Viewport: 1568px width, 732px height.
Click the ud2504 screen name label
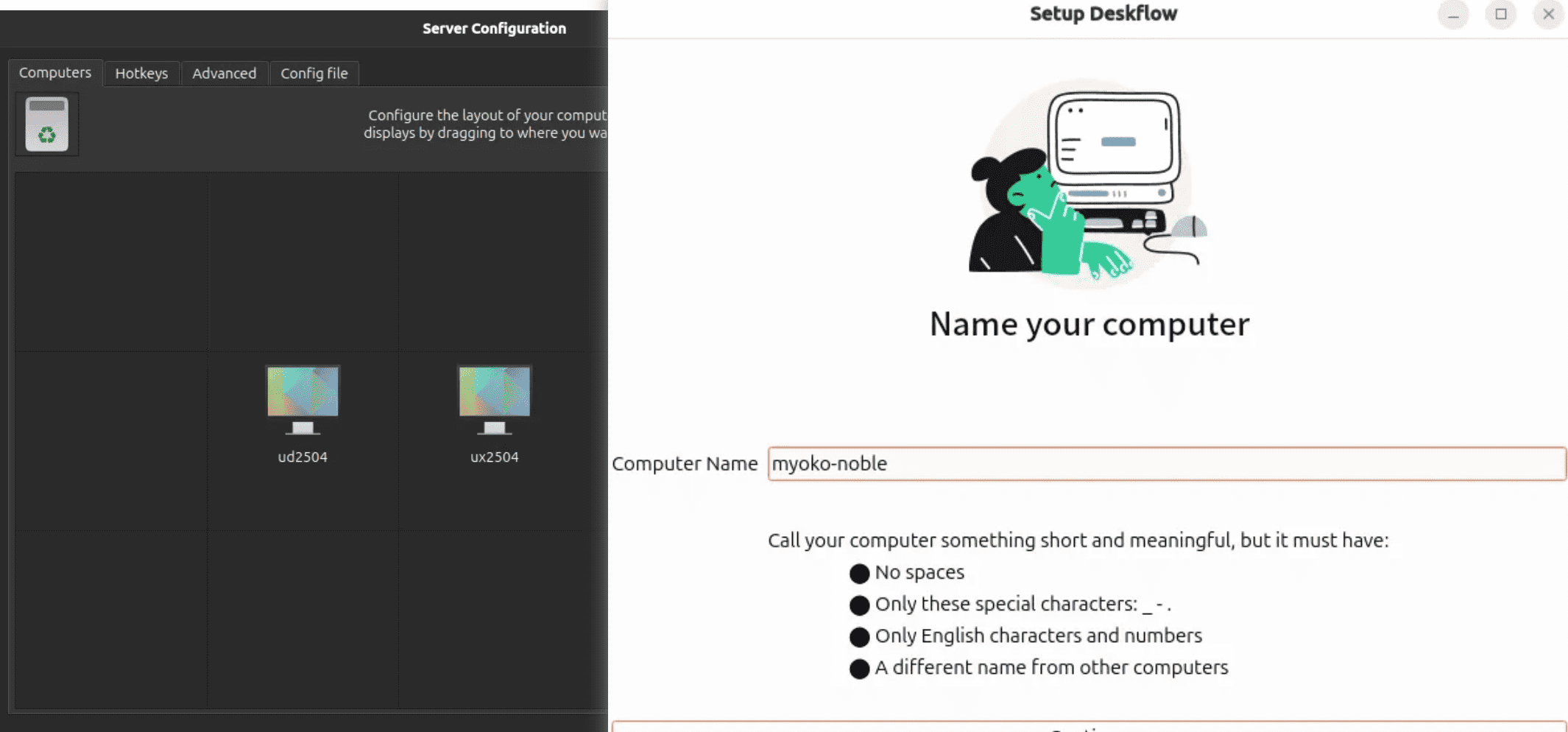pyautogui.click(x=303, y=457)
